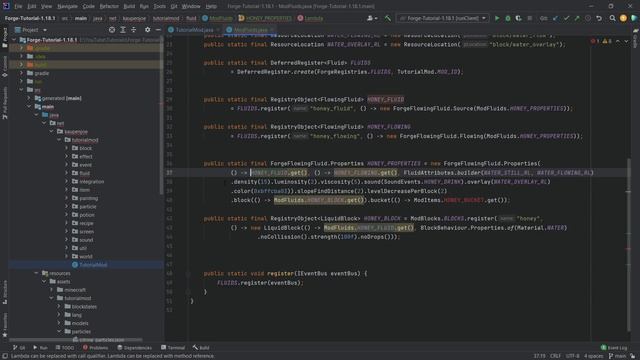This screenshot has width=640, height=360.
Task: Select opened file locate icon in Project panel
Action: coord(112,30)
